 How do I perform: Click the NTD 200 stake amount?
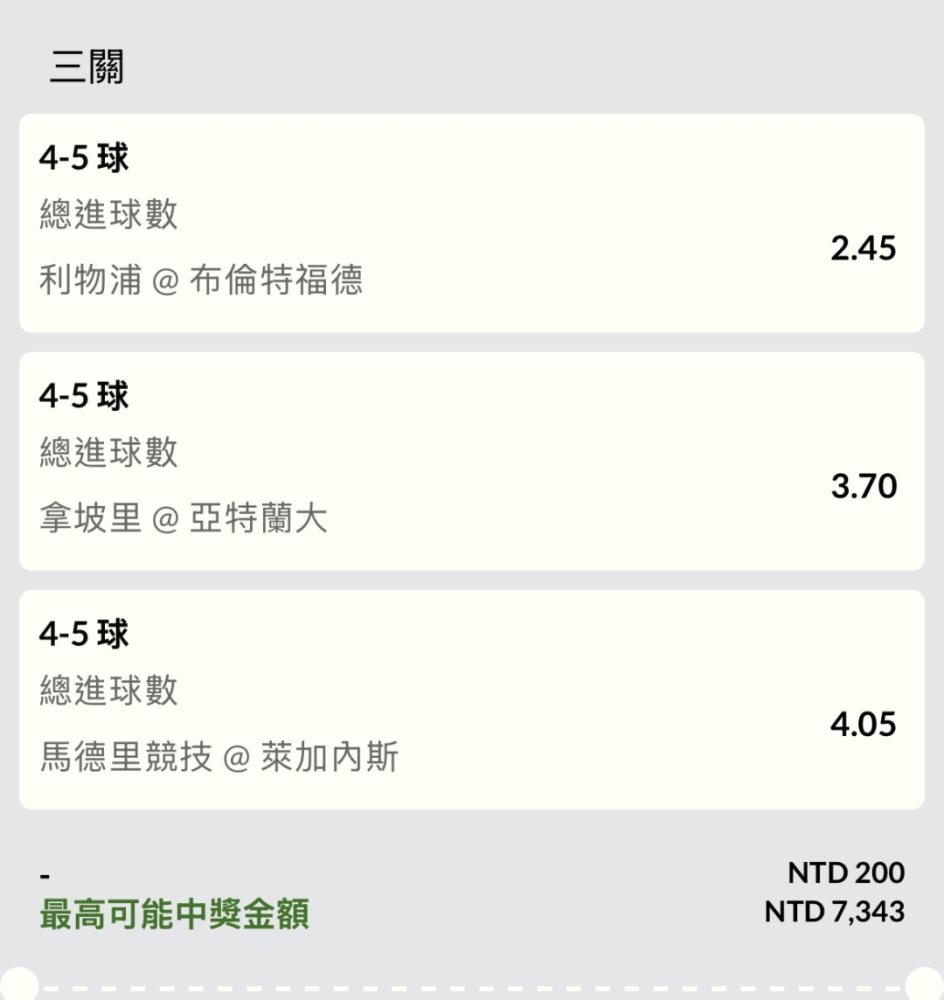point(846,872)
